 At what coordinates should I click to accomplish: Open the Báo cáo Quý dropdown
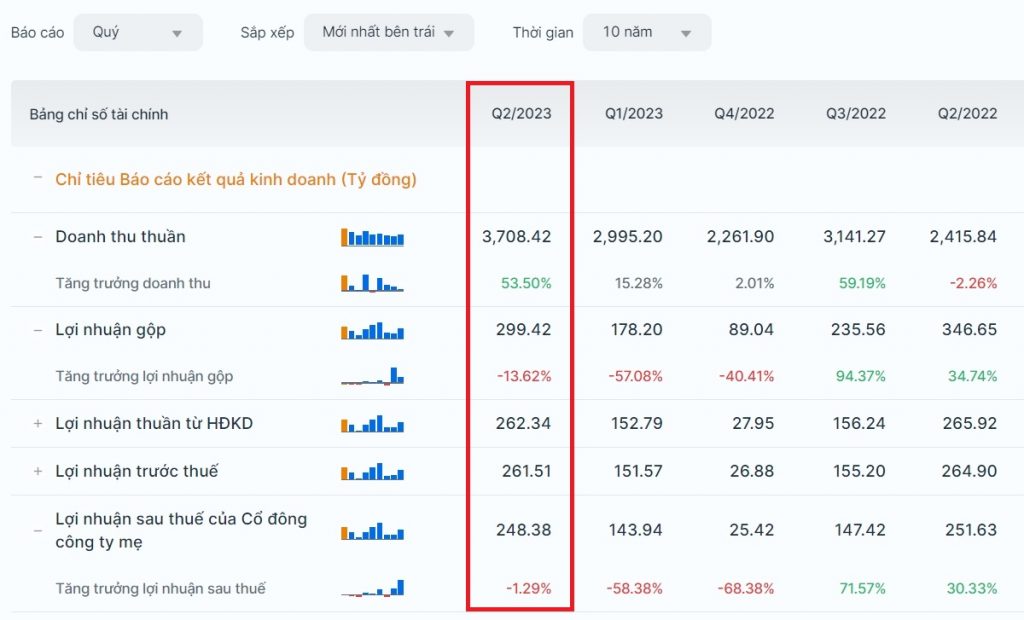[x=138, y=33]
